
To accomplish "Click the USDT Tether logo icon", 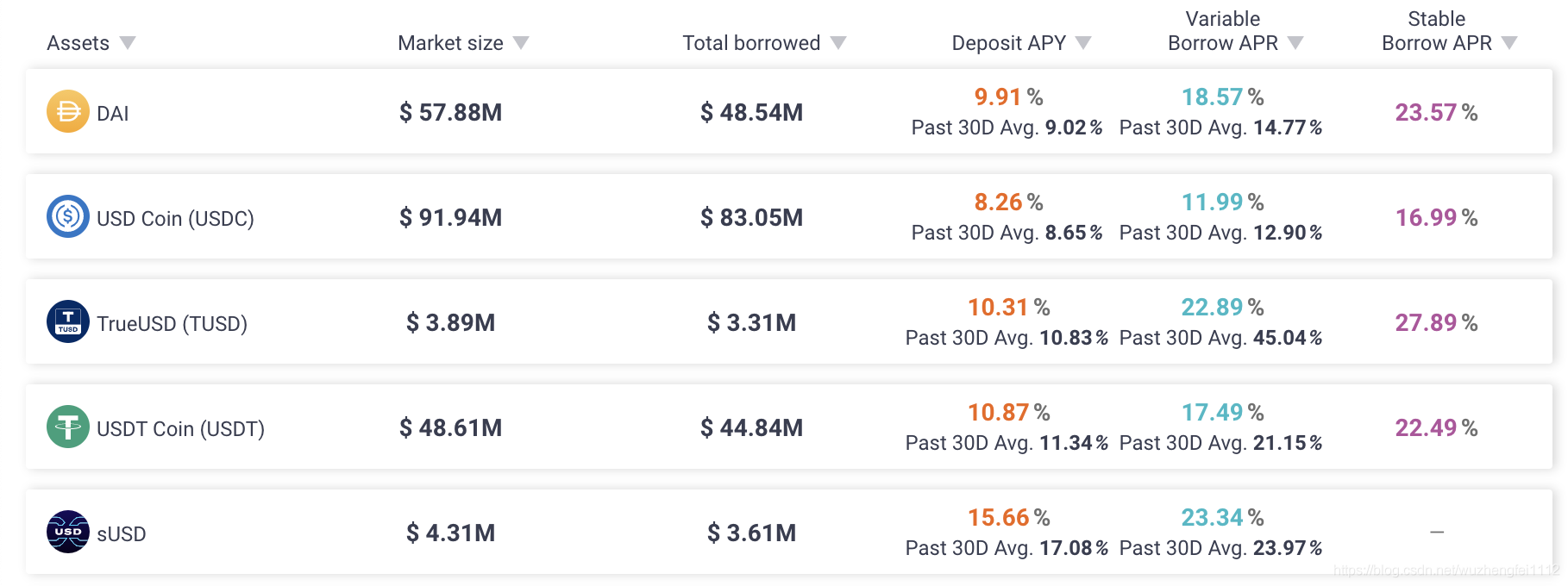I will tap(68, 427).
